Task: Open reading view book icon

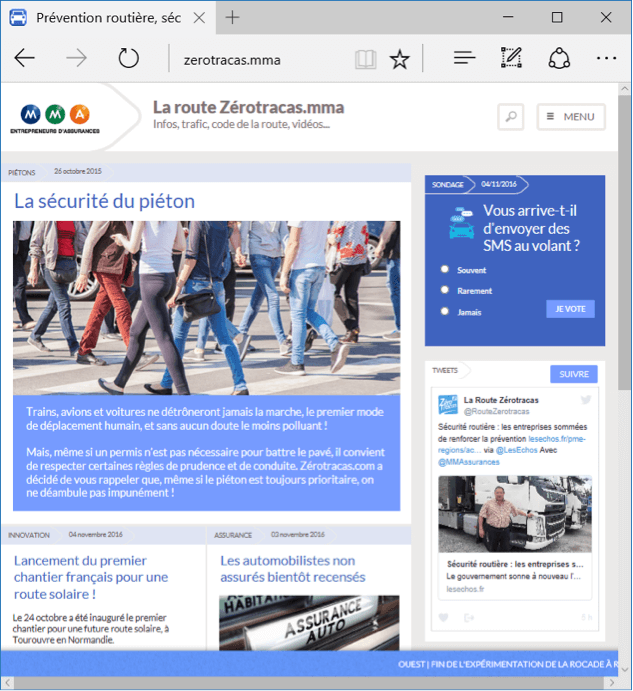Action: [x=365, y=59]
